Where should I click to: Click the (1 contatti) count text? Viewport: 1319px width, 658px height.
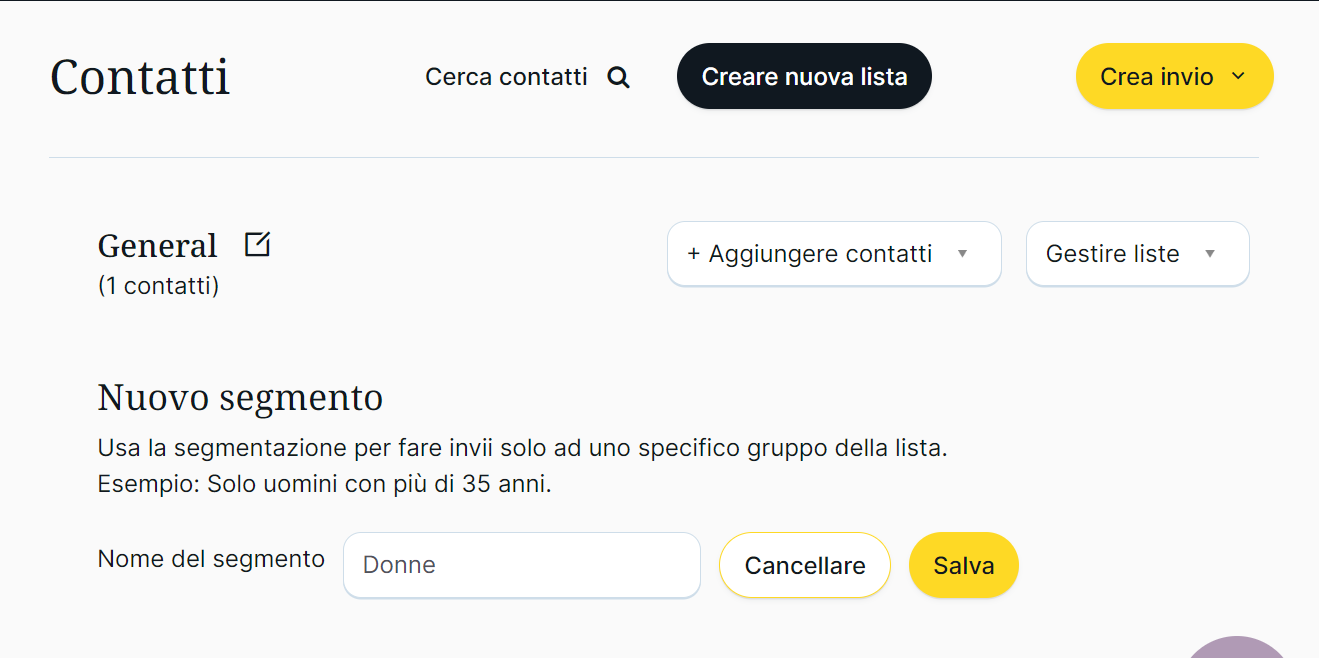click(x=158, y=286)
